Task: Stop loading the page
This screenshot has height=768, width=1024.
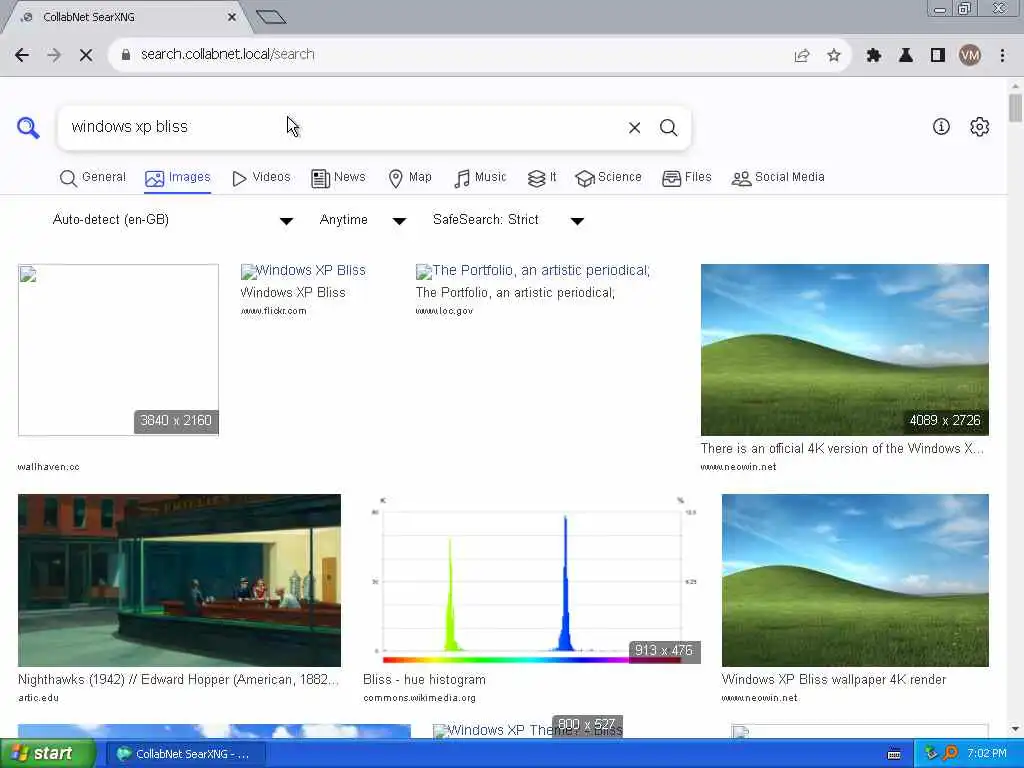Action: tap(86, 55)
